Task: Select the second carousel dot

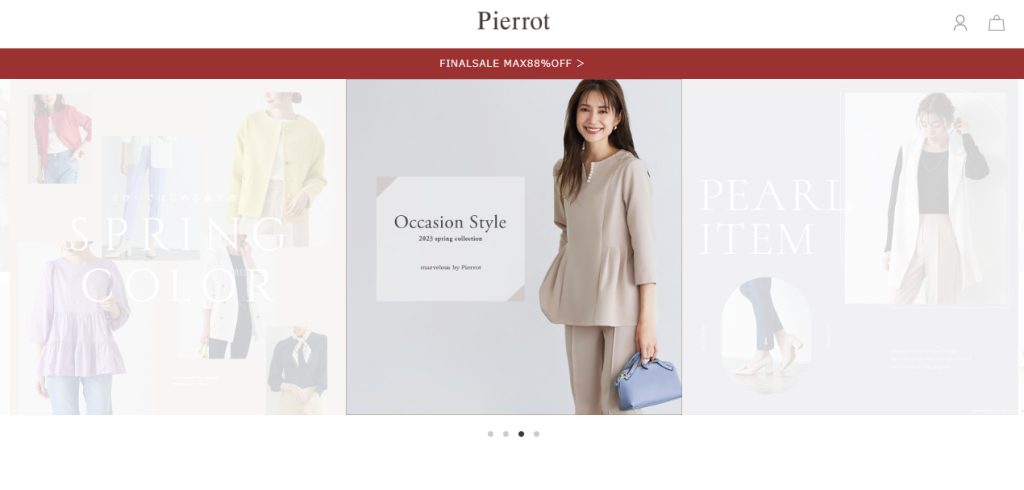Action: [505, 434]
